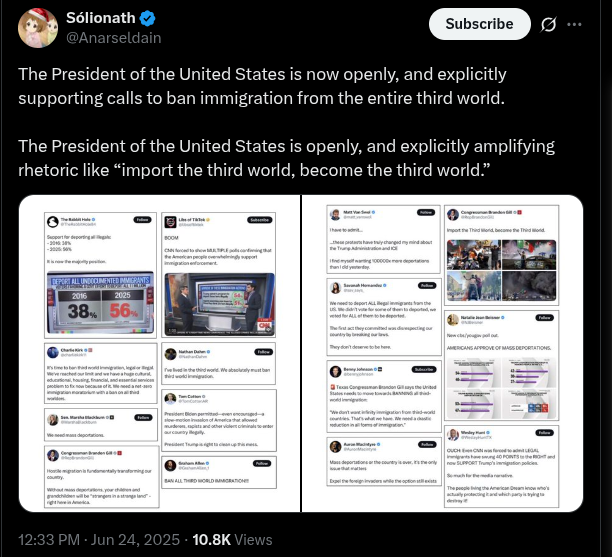Click the purple poll bar charts image
This screenshot has height=557, width=612.
click(x=501, y=388)
